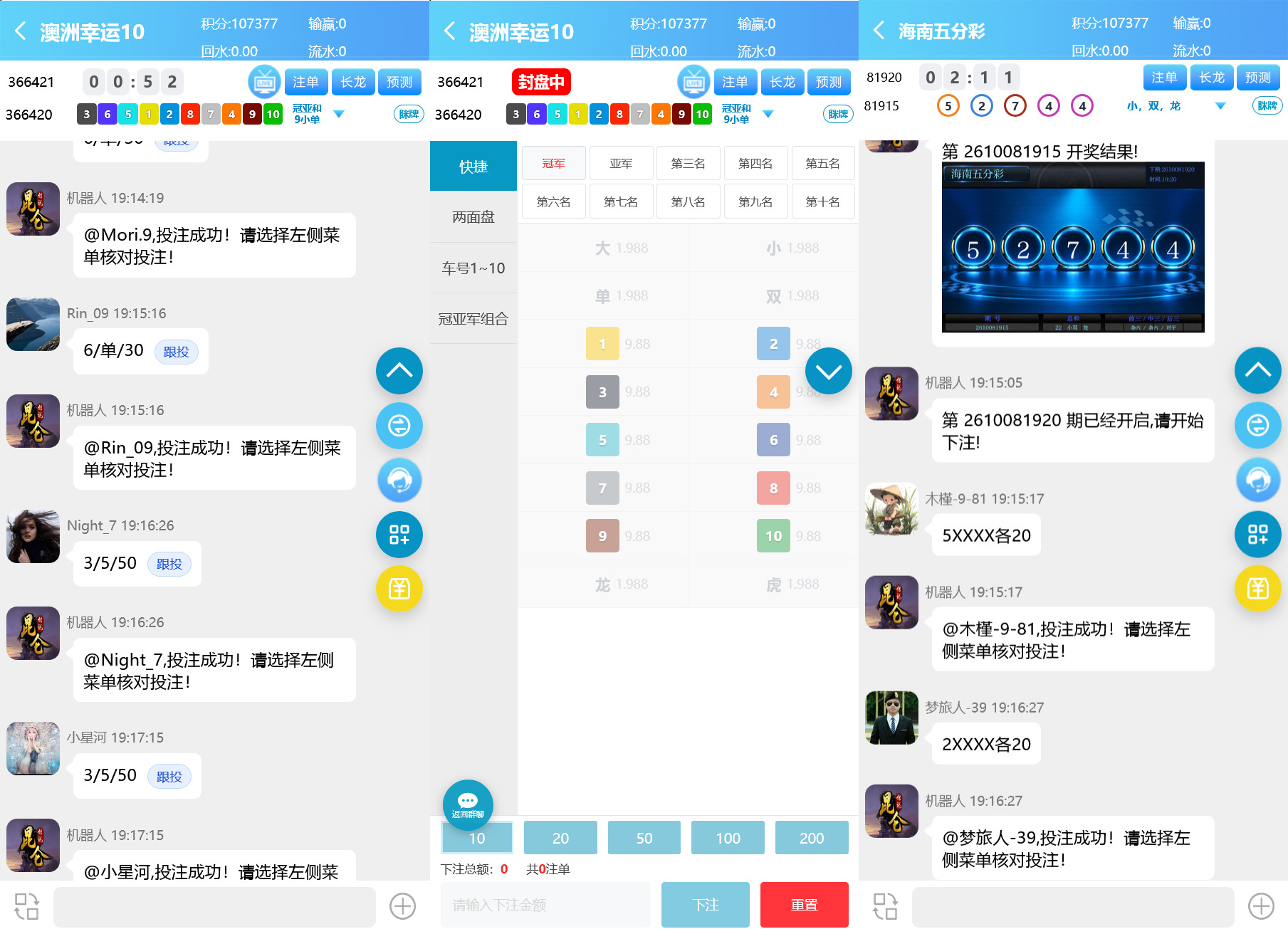
Task: Select the 200 bet chip
Action: [x=812, y=838]
